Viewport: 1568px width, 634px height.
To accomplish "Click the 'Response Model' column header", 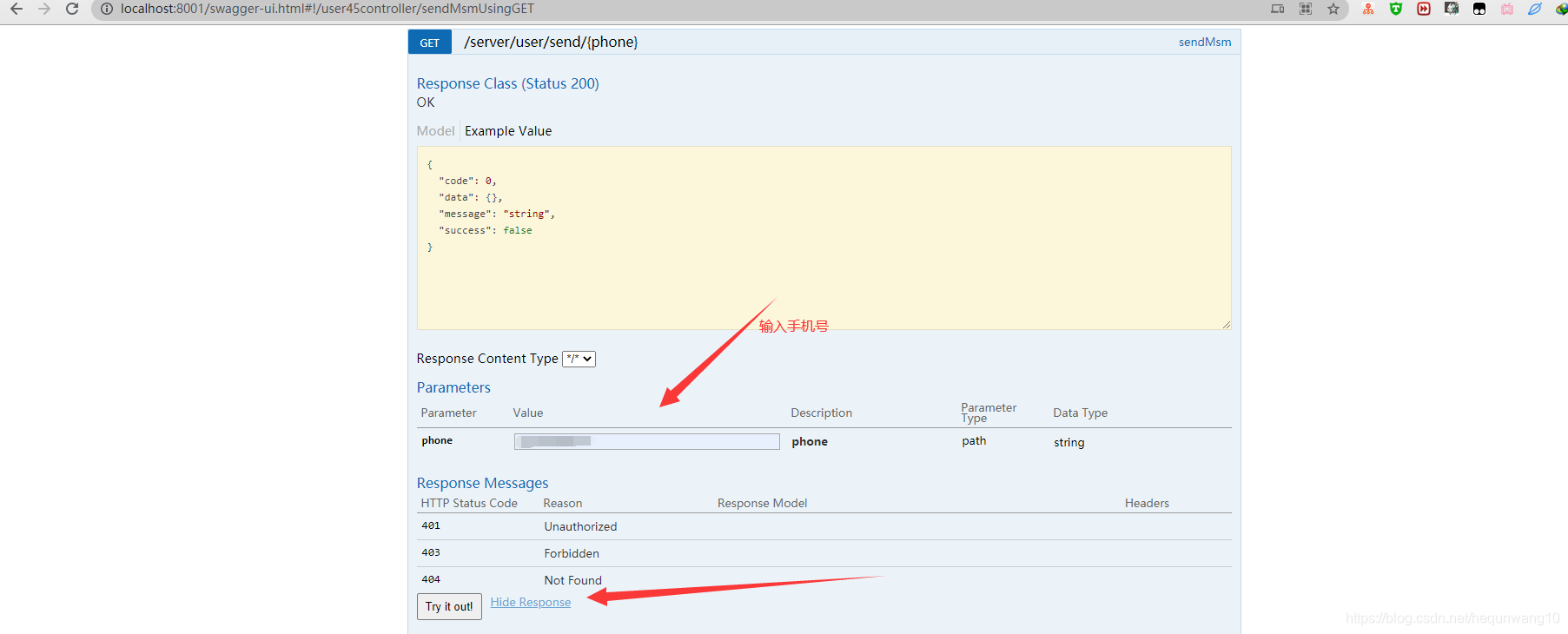I will (762, 503).
